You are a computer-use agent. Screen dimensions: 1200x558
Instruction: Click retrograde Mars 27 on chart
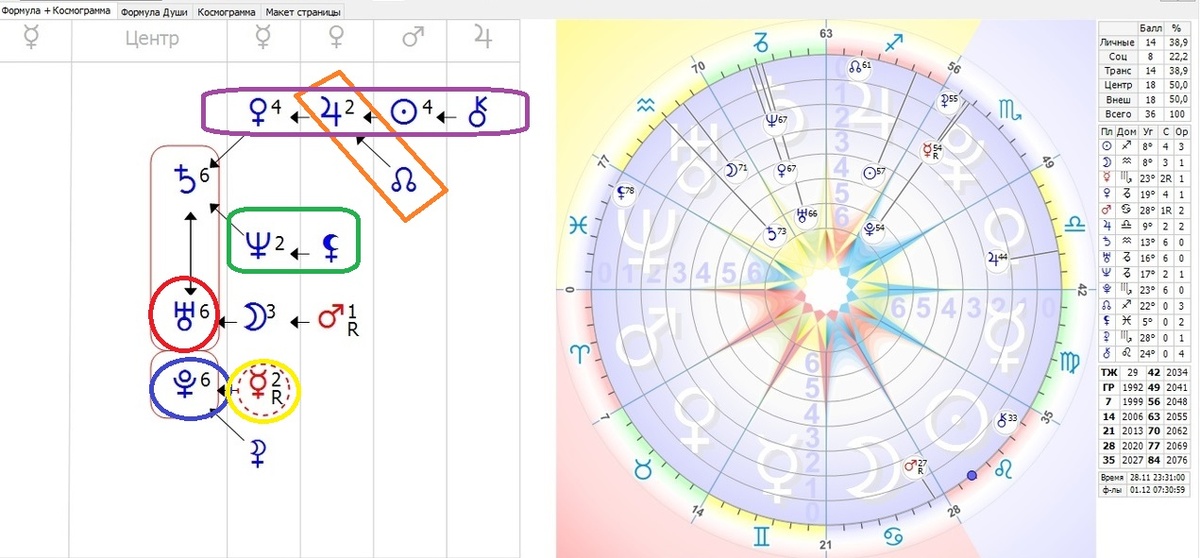[x=915, y=466]
